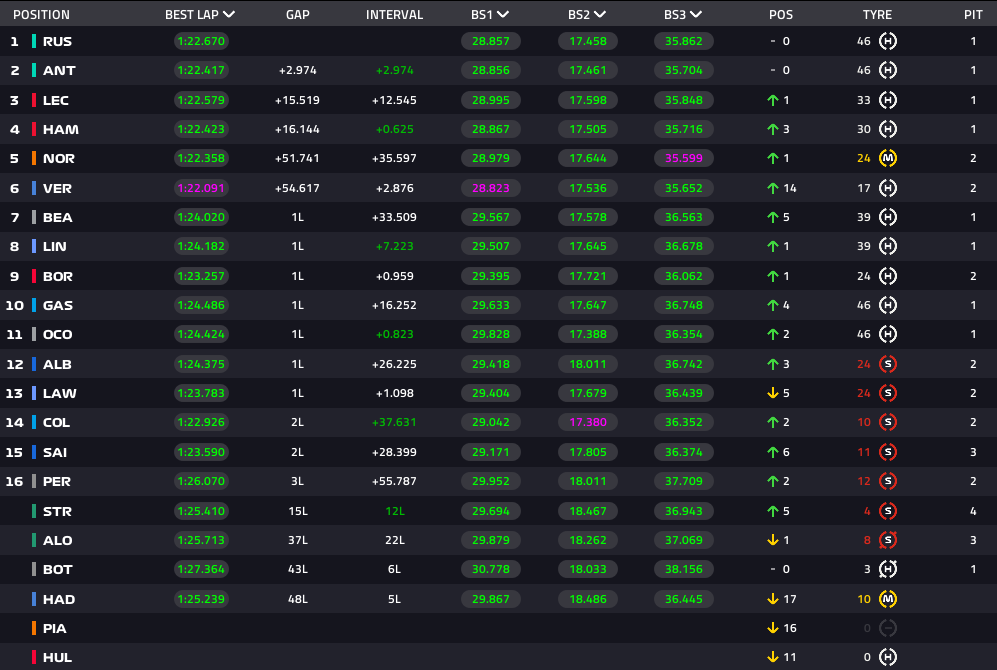Click the hard tyre icon for BOT
The image size is (997, 670).
tap(887, 570)
